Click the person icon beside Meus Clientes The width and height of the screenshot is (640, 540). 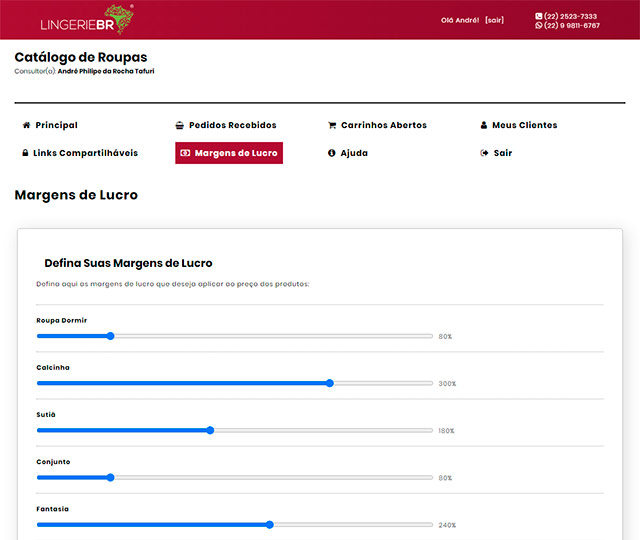coord(484,125)
